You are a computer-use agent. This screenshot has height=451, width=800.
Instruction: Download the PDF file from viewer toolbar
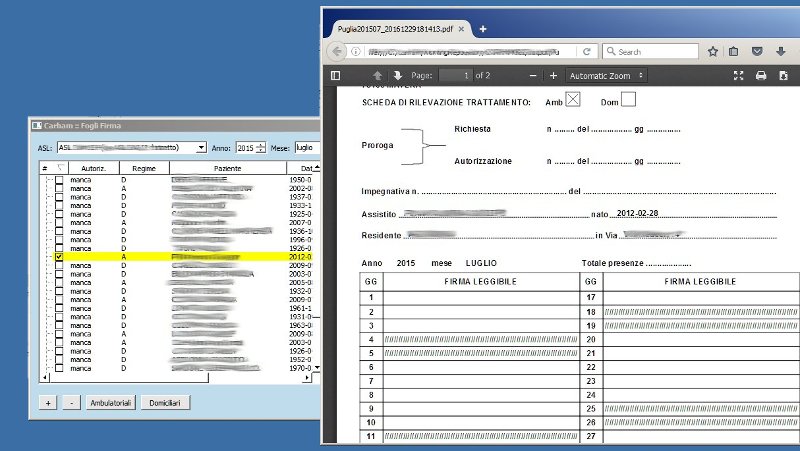click(784, 76)
